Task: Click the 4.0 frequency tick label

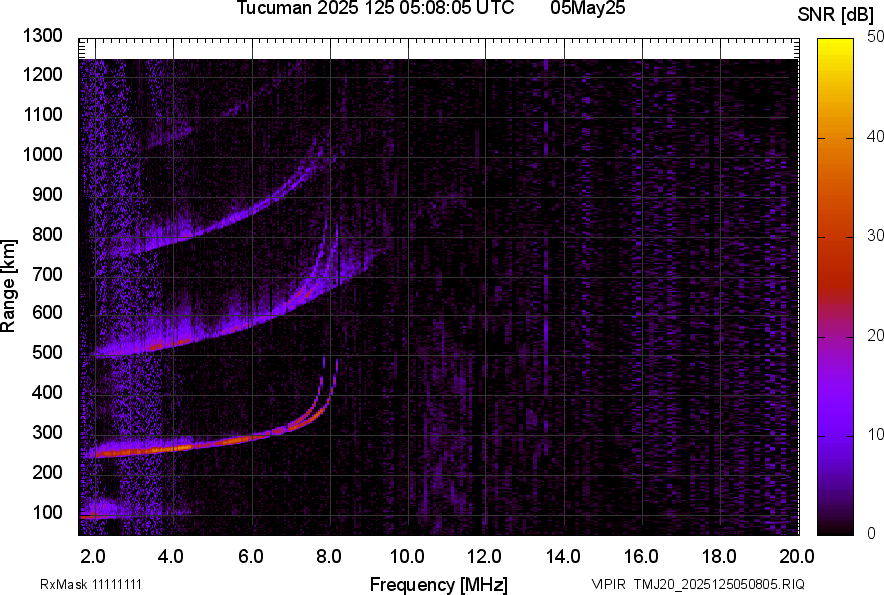Action: (x=171, y=557)
